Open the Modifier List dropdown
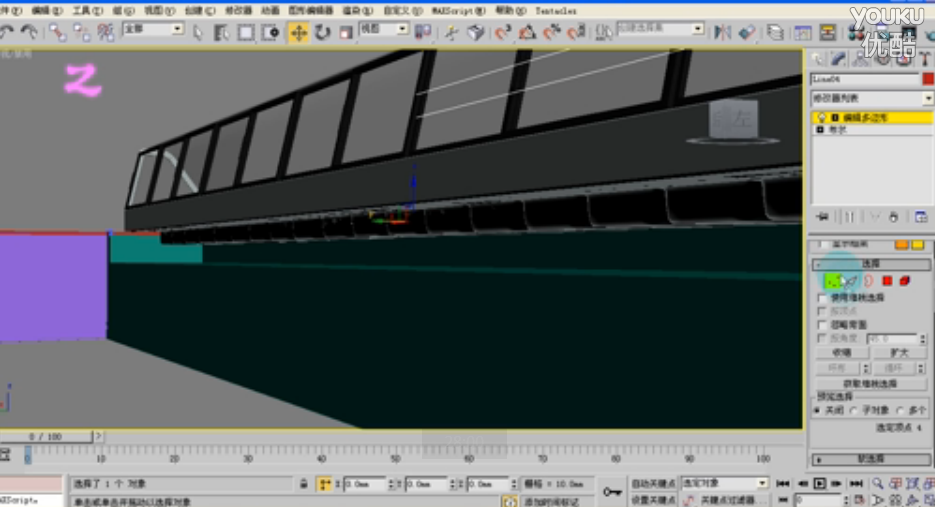Viewport: 935px width, 507px height. [x=928, y=98]
